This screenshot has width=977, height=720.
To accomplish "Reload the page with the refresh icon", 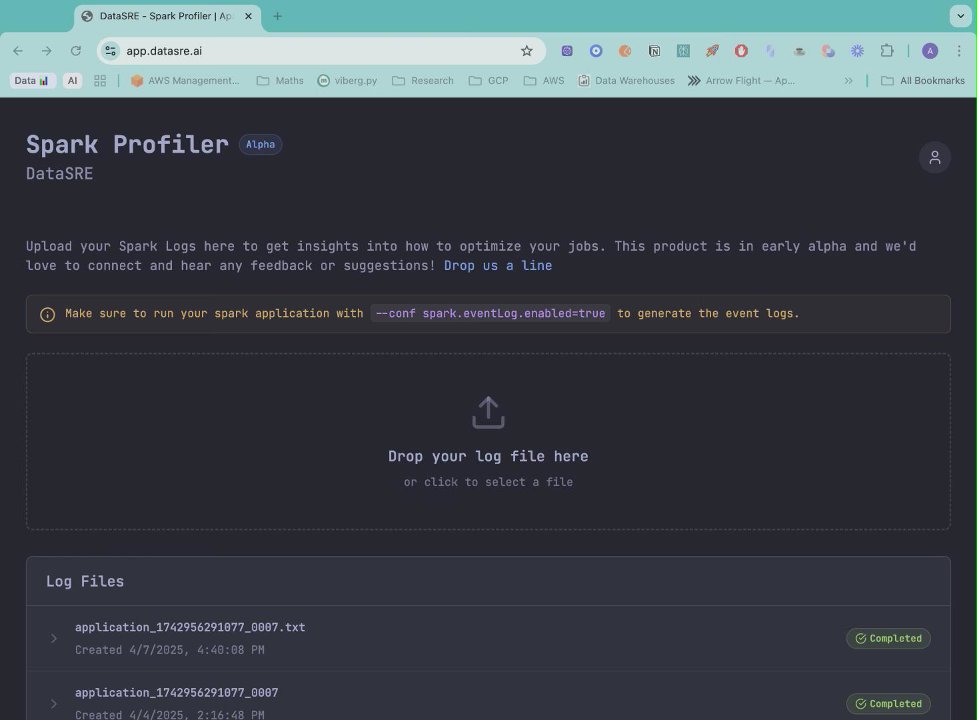I will [76, 51].
